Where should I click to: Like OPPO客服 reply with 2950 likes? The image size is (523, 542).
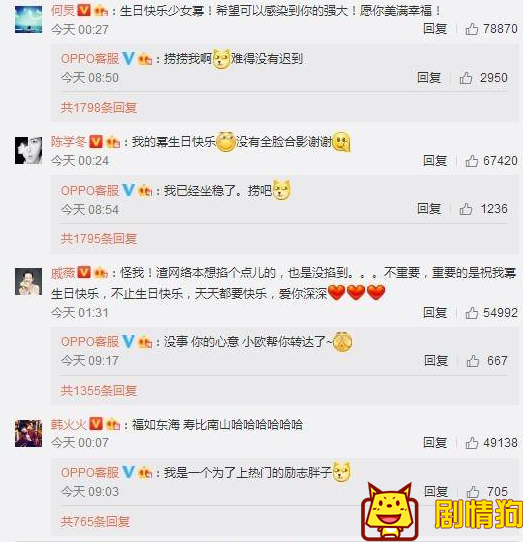coord(466,78)
